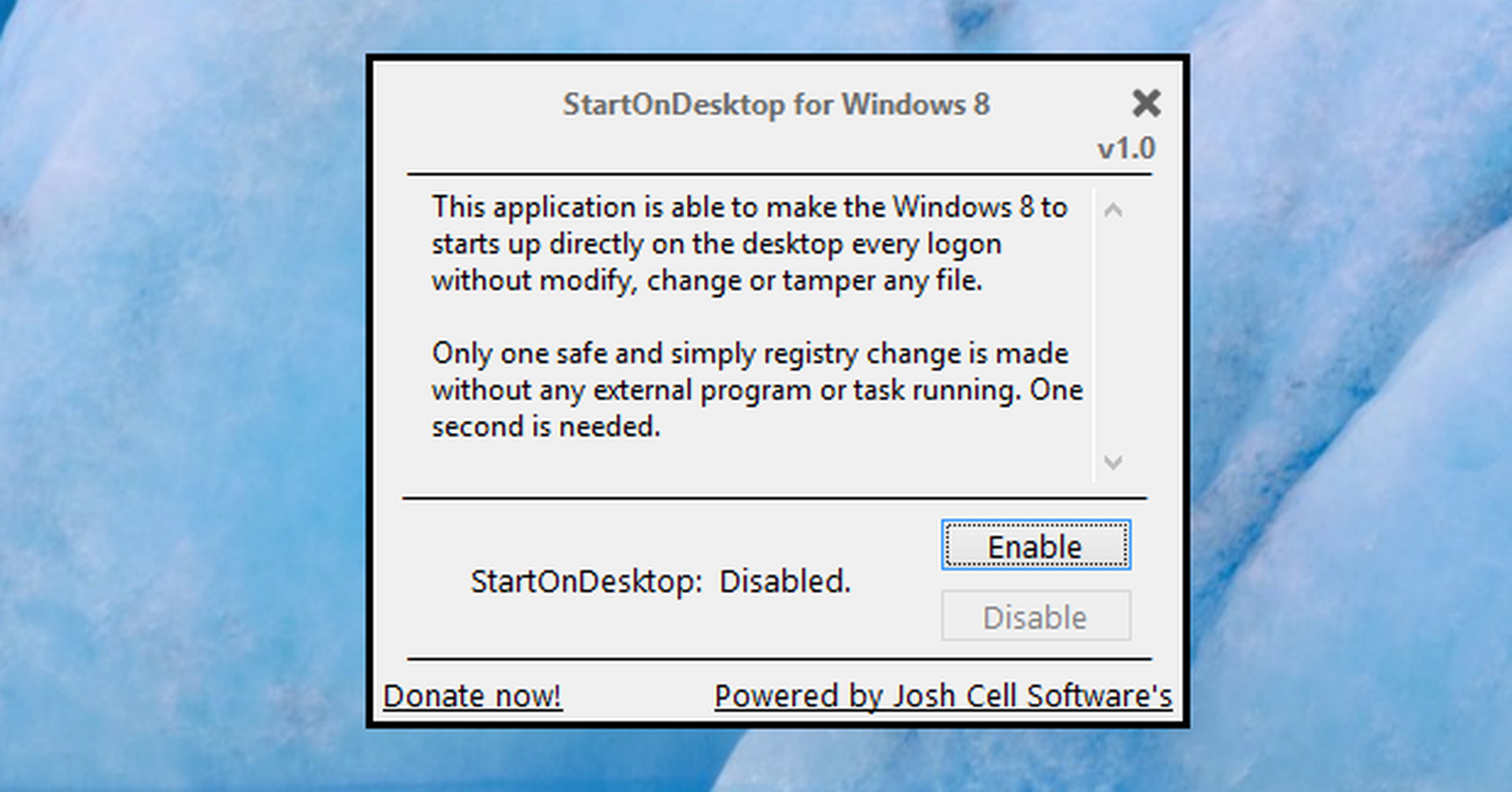Enable StartOnDesktop via the Enable control
Image resolution: width=1512 pixels, height=792 pixels.
pyautogui.click(x=1034, y=546)
